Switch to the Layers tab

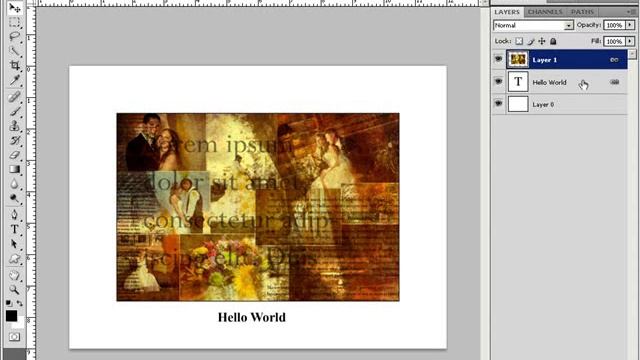[507, 12]
